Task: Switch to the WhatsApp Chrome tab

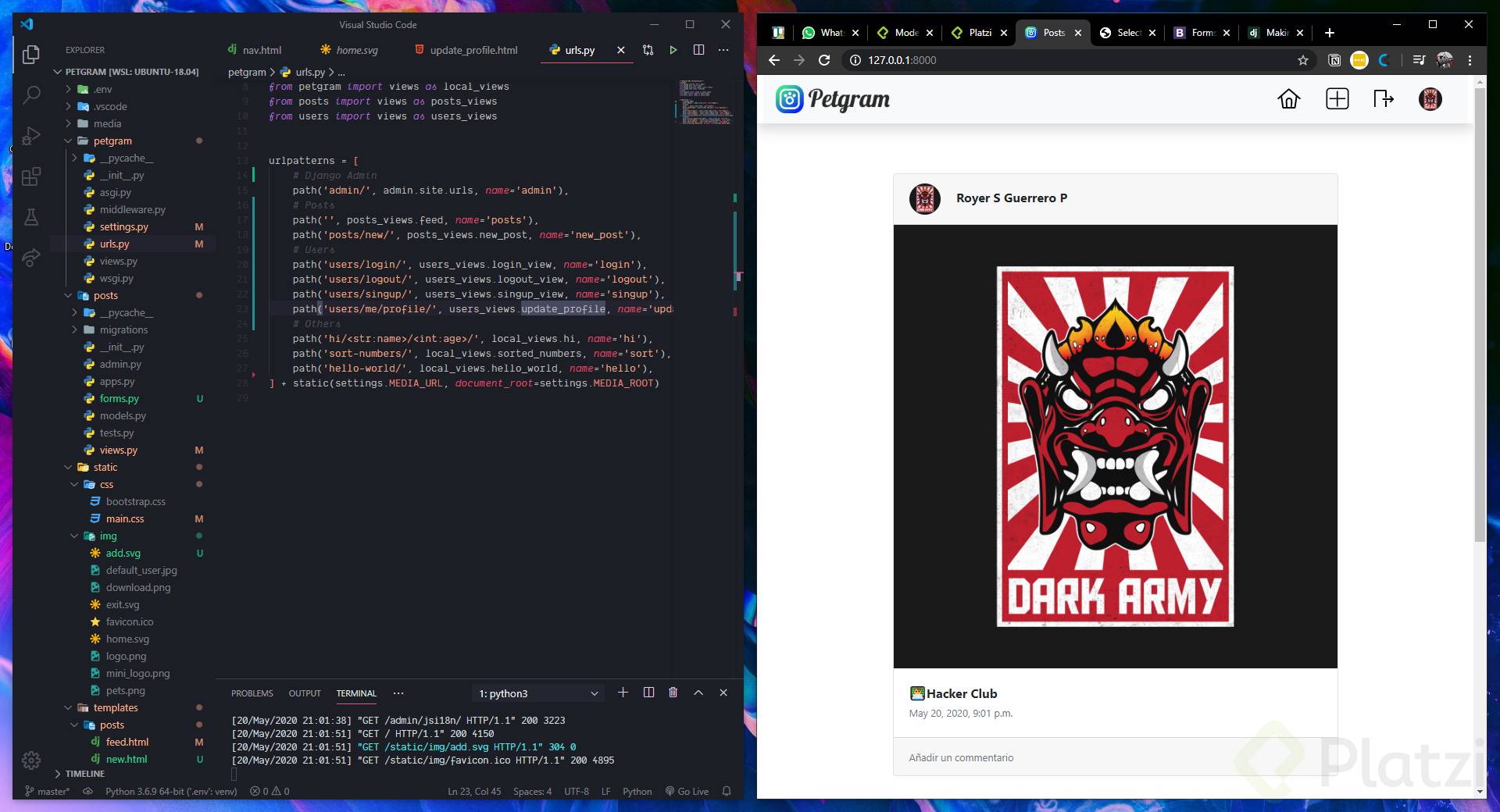Action: tap(830, 33)
